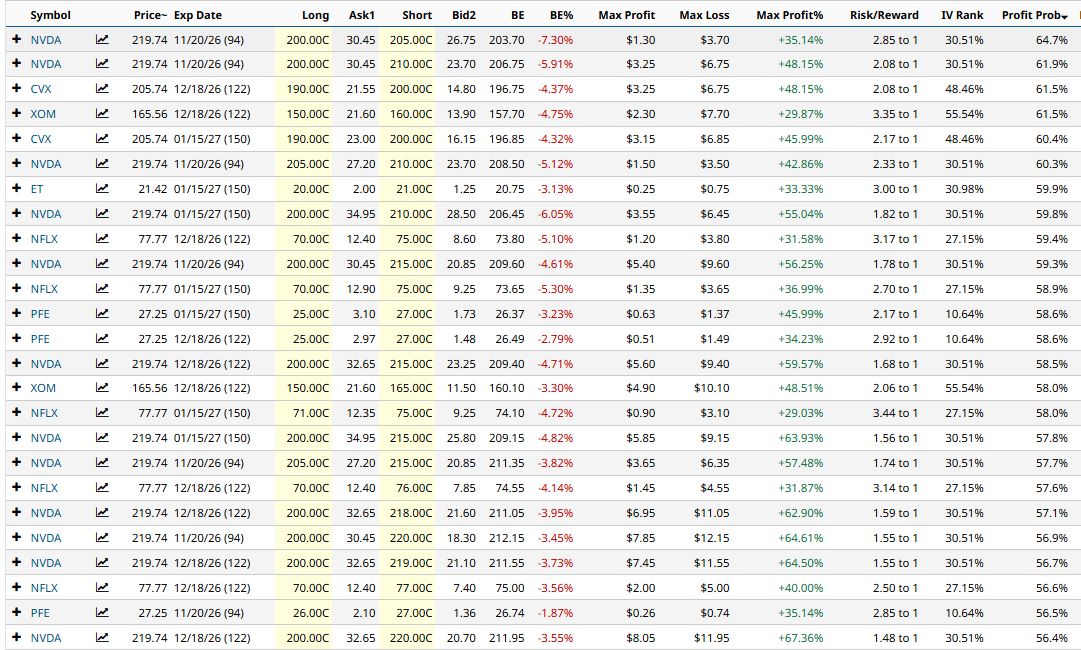Click chart icon for NFLX 71.00C row
This screenshot has width=1081, height=650.
click(x=102, y=412)
